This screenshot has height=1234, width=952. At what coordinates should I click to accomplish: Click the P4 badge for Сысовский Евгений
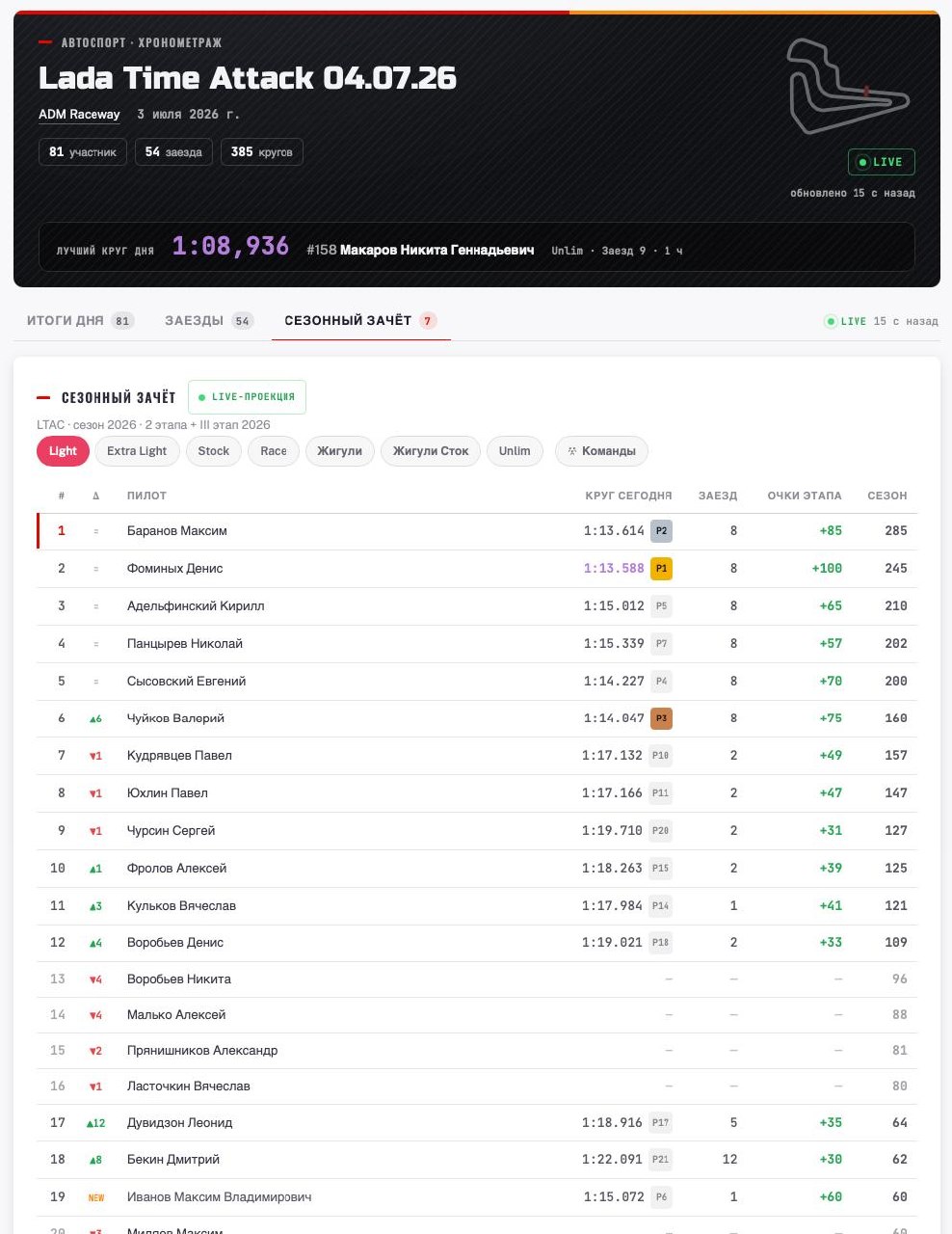[x=661, y=682]
